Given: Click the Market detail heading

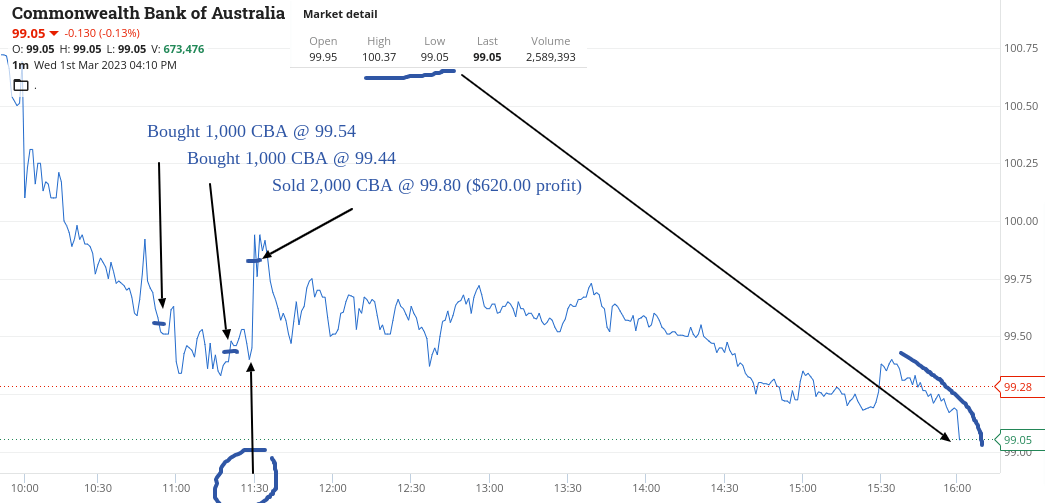Looking at the screenshot, I should pyautogui.click(x=340, y=14).
